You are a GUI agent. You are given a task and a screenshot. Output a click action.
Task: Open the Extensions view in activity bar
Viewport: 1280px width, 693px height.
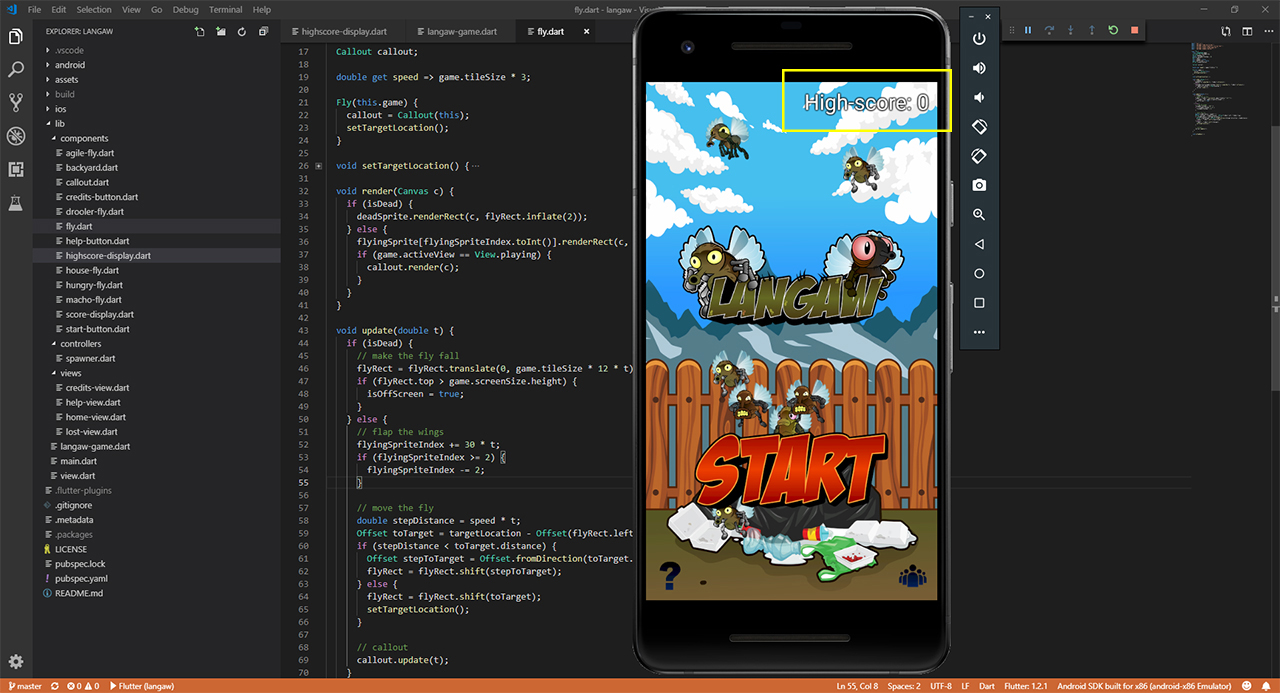point(16,169)
